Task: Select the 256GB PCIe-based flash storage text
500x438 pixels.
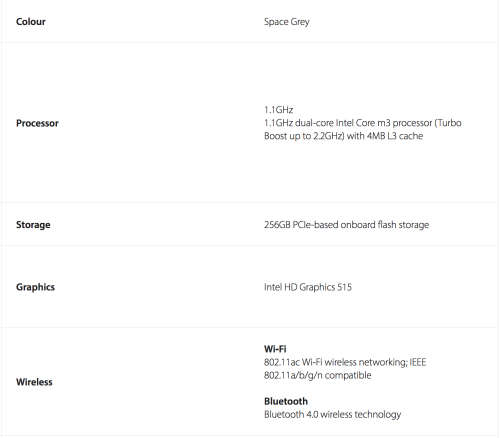Action: [x=347, y=225]
